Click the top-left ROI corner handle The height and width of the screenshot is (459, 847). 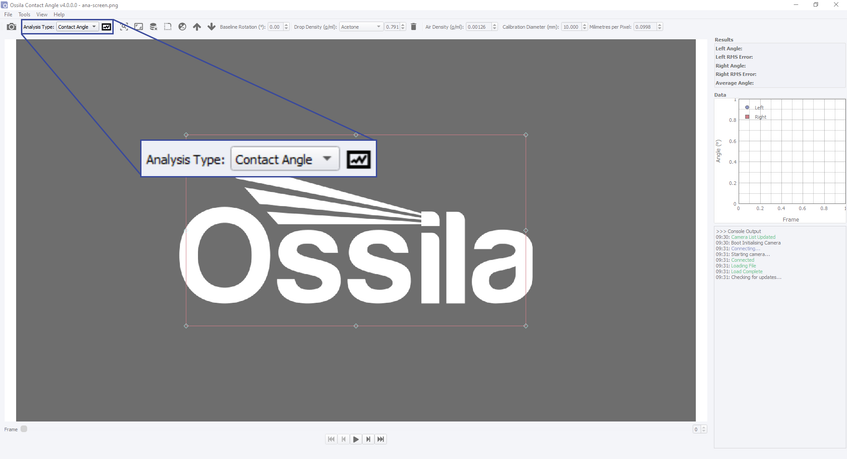coord(186,135)
